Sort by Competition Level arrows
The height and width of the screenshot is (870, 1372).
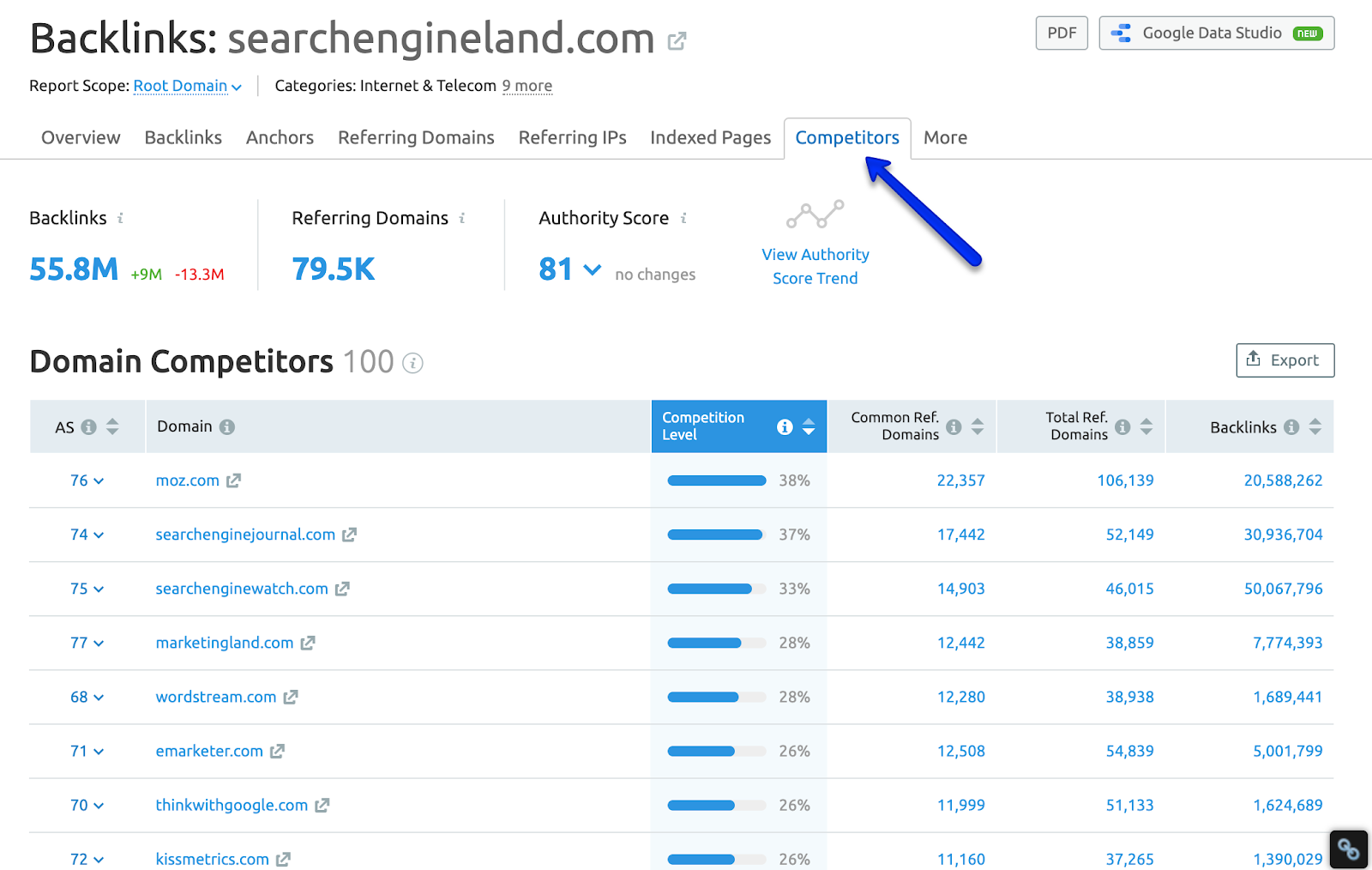[809, 427]
